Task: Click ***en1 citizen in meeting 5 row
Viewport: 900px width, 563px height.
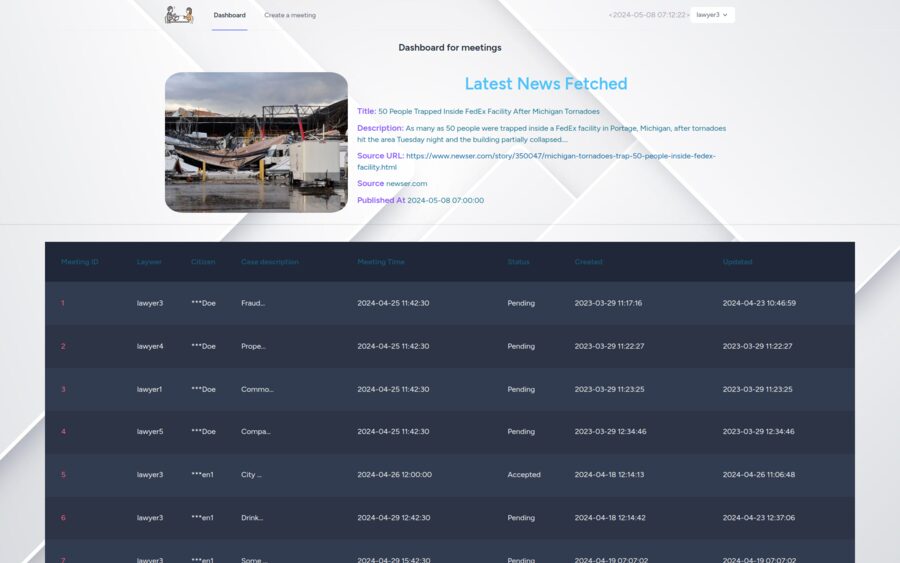Action: point(202,475)
